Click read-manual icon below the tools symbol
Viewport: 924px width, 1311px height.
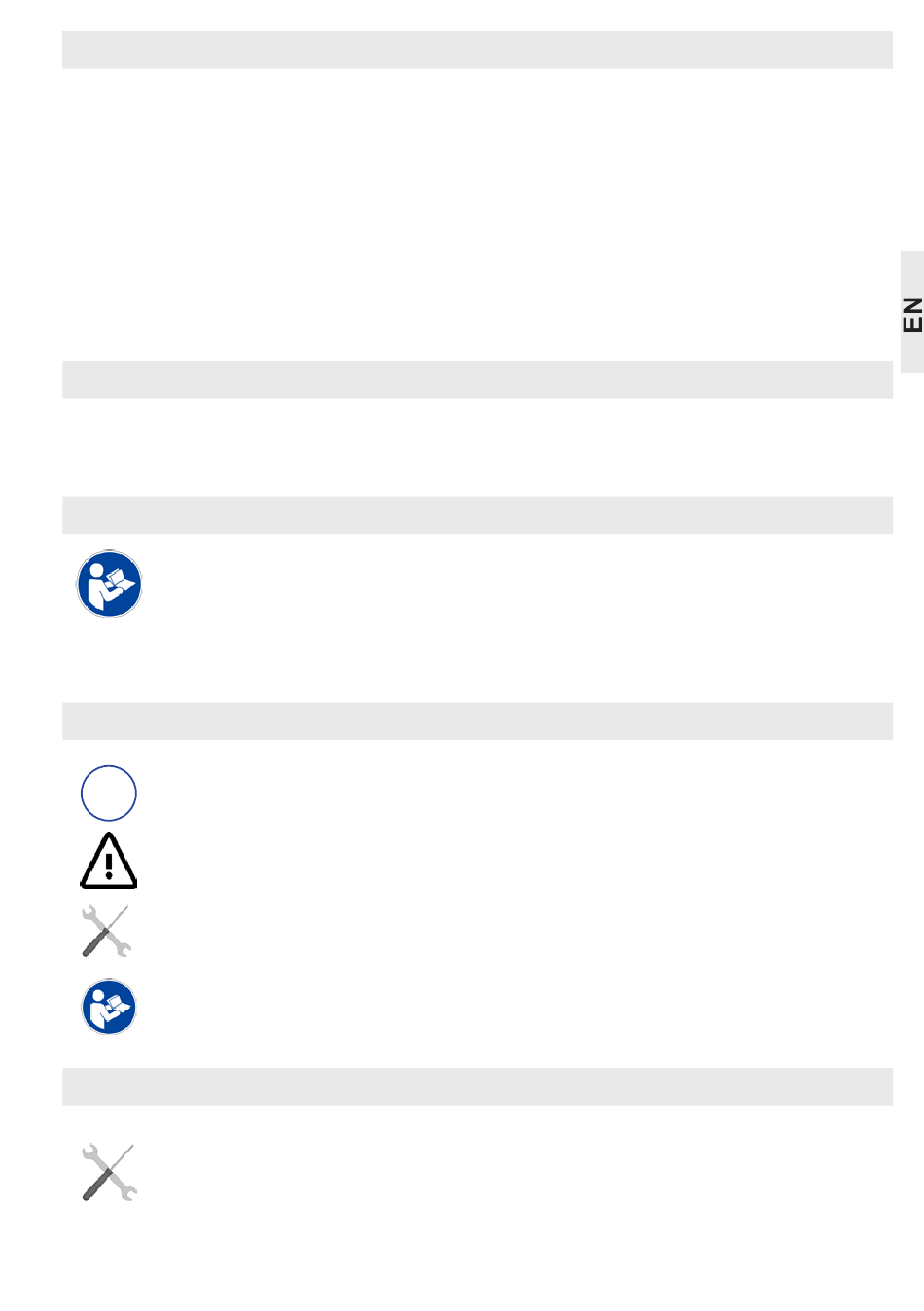coord(109,1007)
